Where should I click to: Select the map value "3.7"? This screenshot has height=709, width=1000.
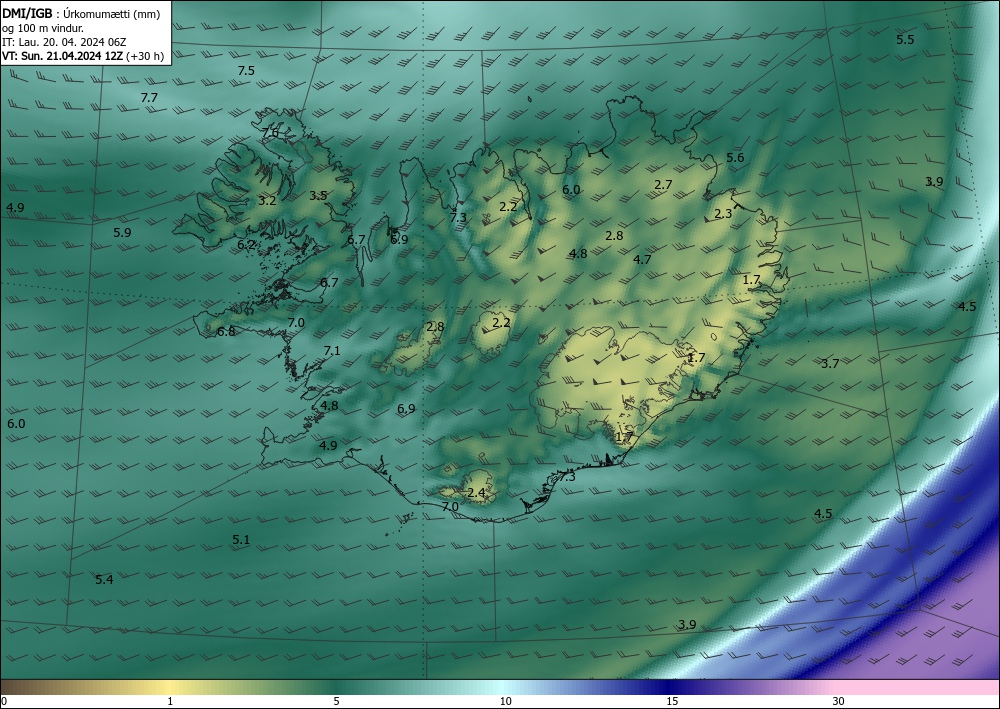pyautogui.click(x=830, y=364)
